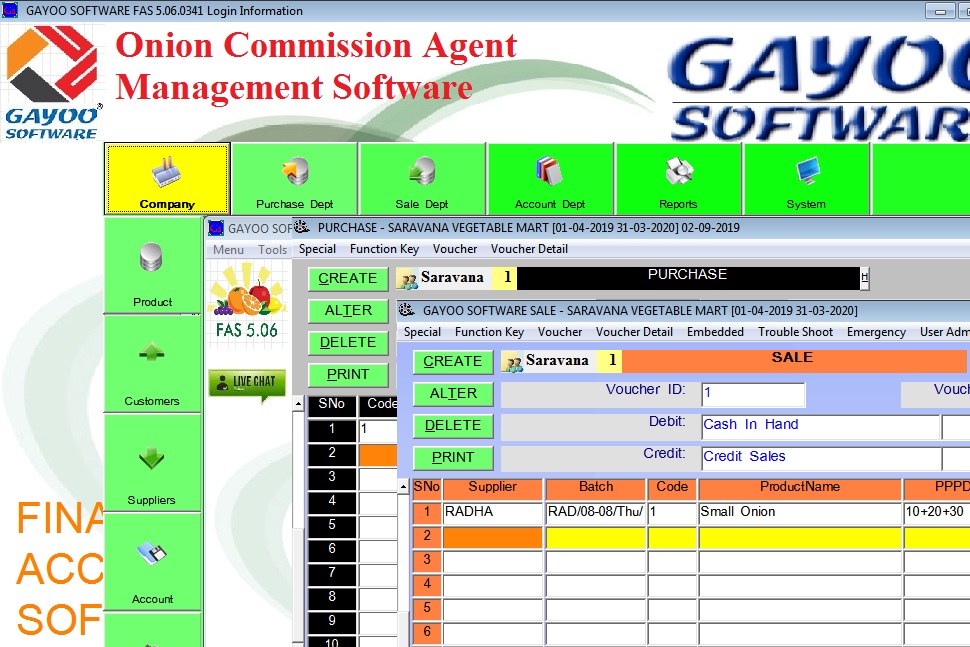Click the Sale window title bar icon
This screenshot has width=970, height=647.
406,310
